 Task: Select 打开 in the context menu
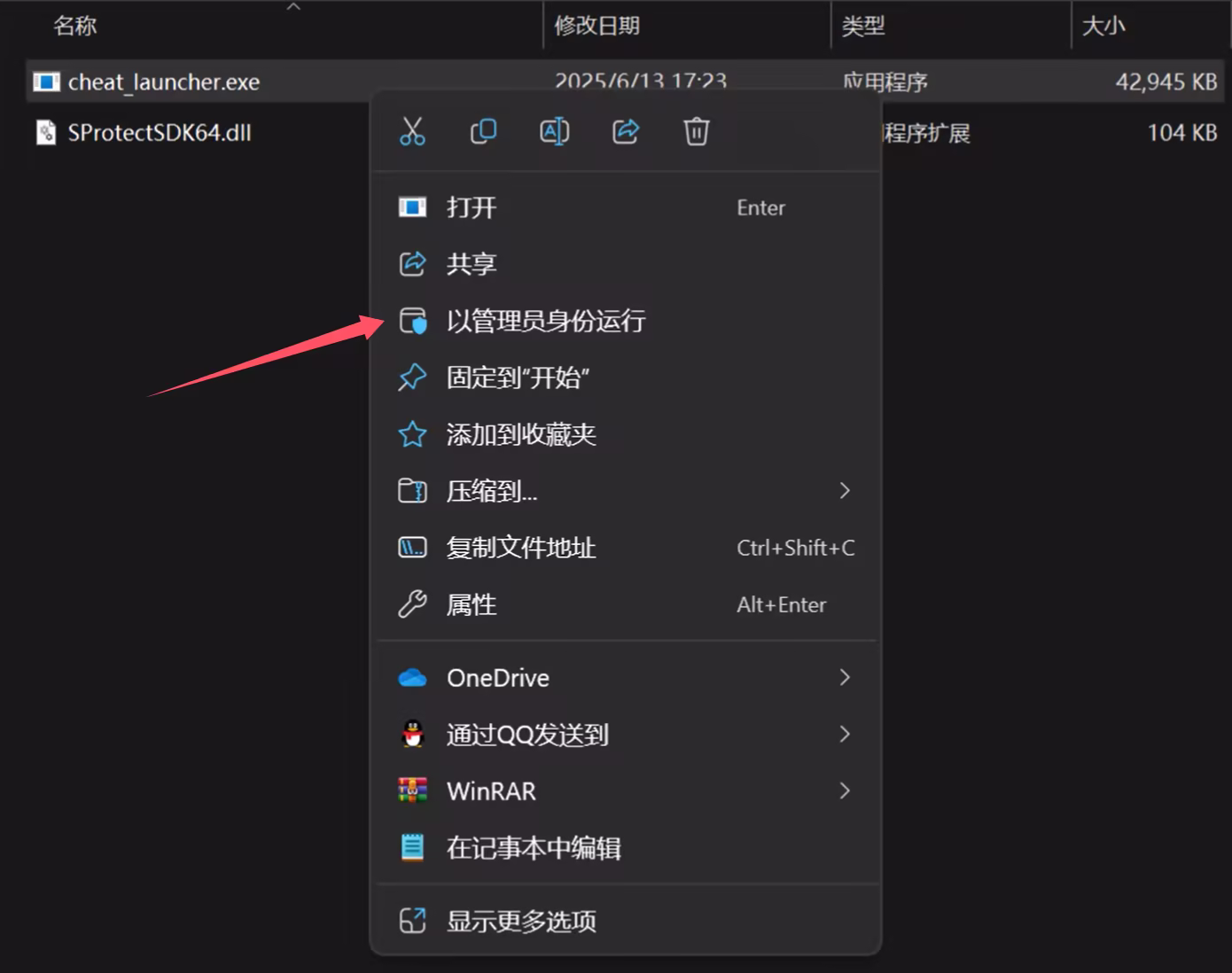click(x=472, y=207)
